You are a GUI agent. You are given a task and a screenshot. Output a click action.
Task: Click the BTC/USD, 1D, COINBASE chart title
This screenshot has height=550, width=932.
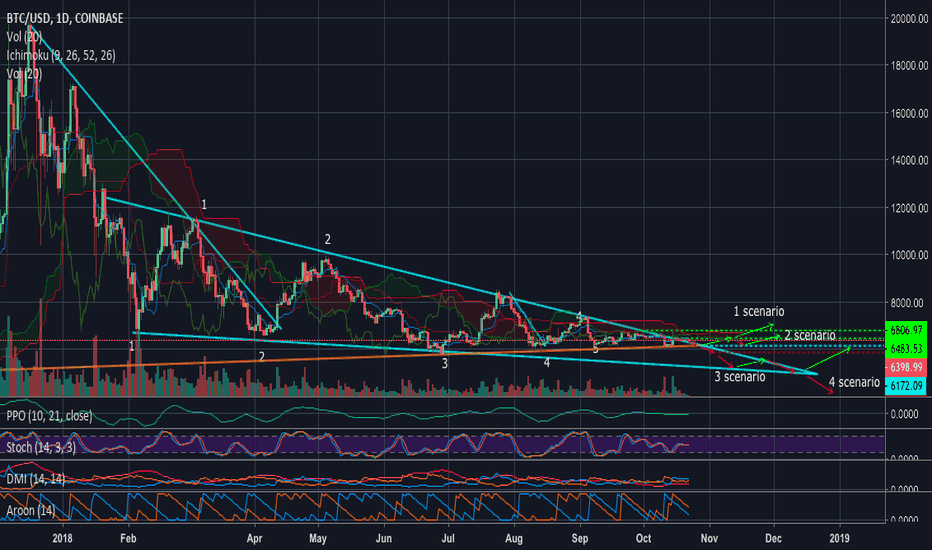point(65,18)
